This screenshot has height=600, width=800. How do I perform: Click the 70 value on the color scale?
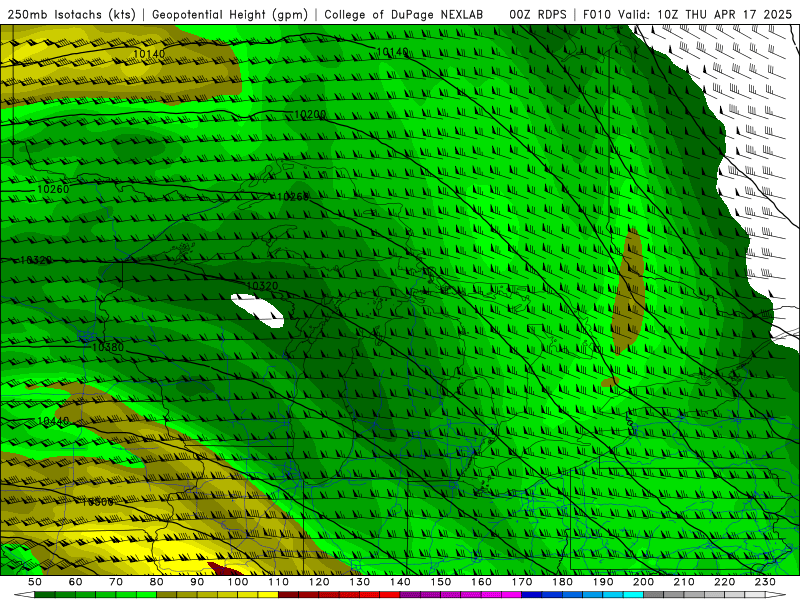116,582
